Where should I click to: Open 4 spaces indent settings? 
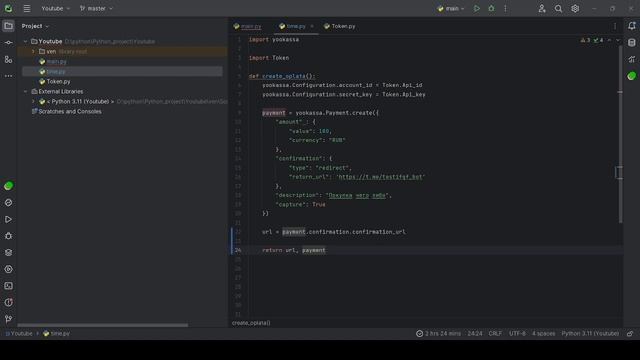pos(543,333)
